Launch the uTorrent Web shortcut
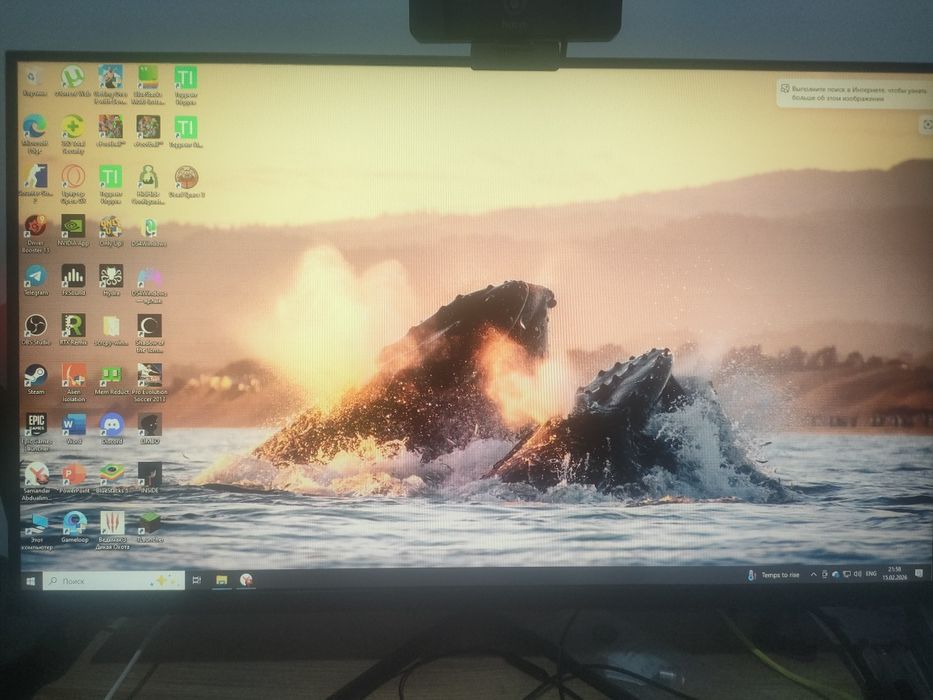Image resolution: width=933 pixels, height=700 pixels. pyautogui.click(x=73, y=82)
